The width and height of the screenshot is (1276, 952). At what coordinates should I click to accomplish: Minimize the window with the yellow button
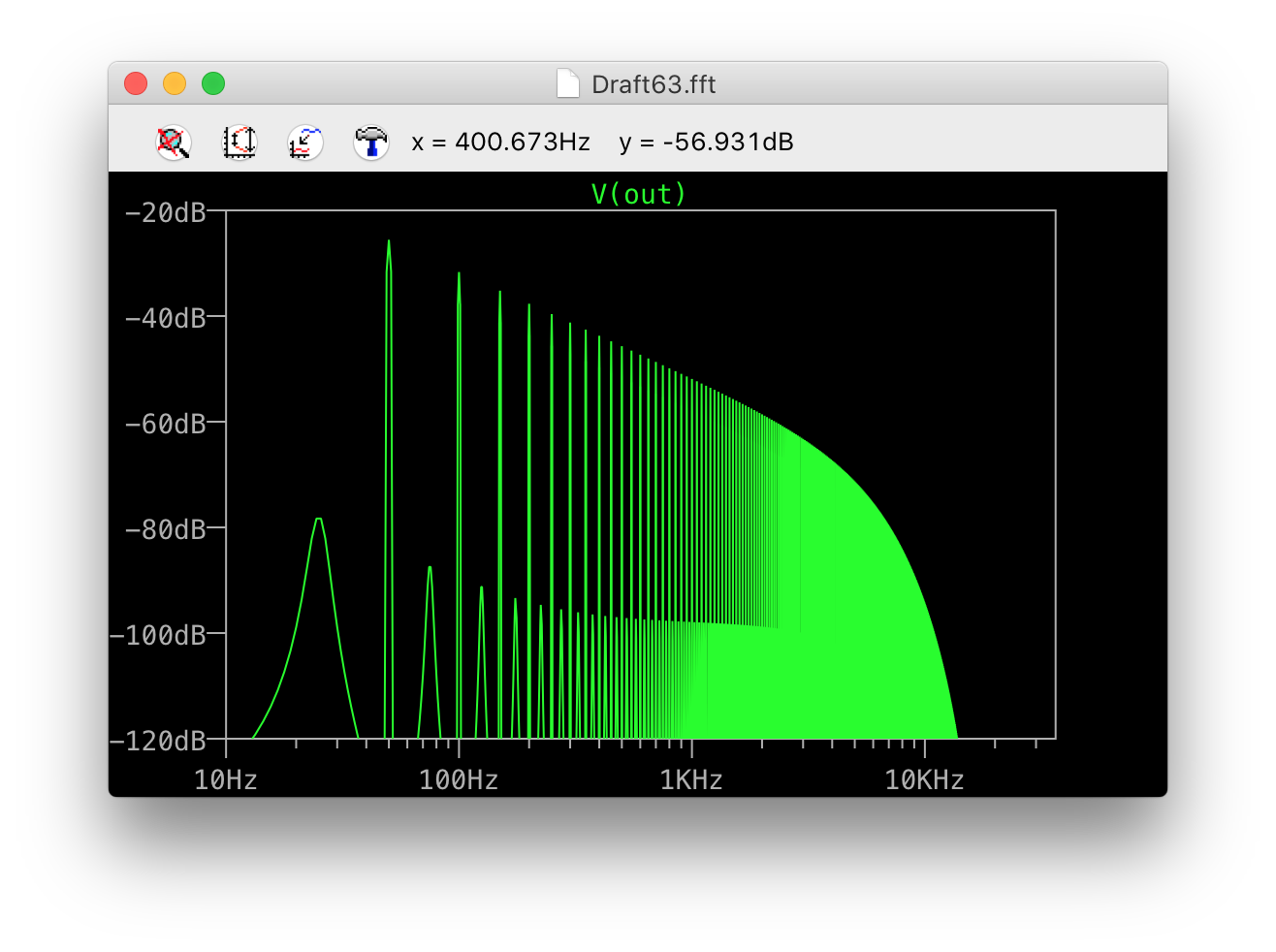point(175,83)
